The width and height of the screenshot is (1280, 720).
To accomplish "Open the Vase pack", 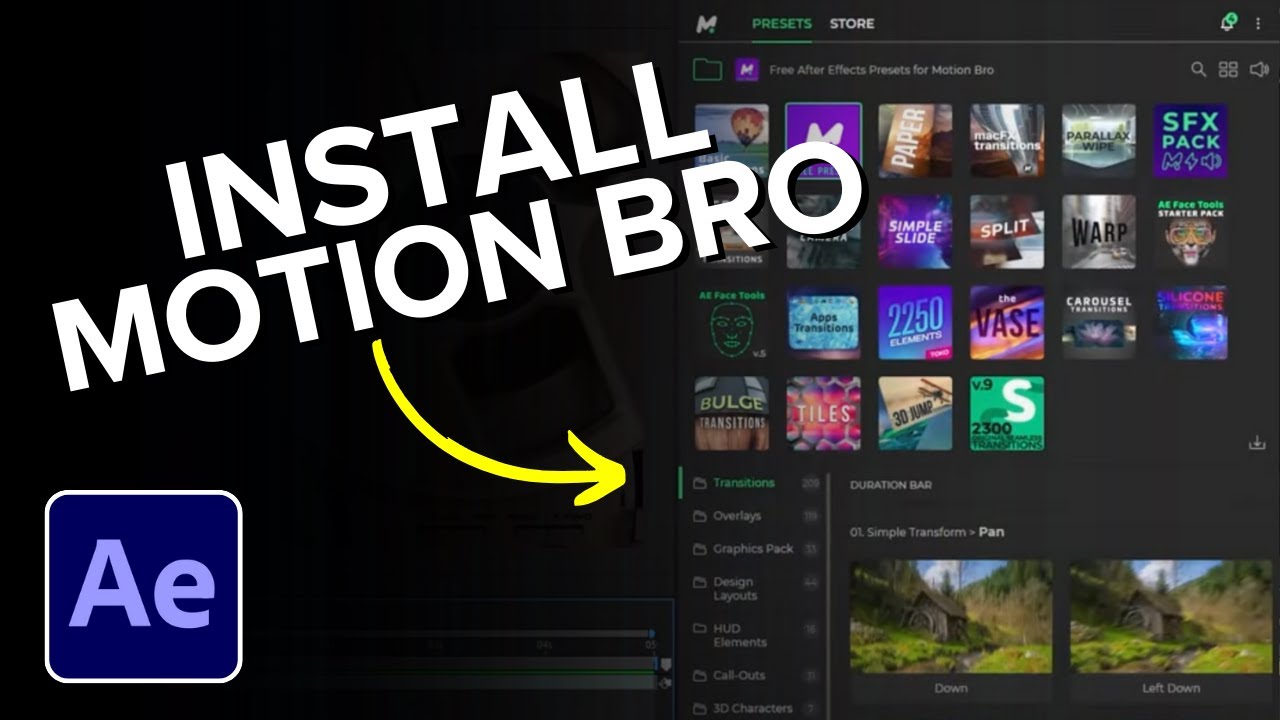I will 1007,323.
